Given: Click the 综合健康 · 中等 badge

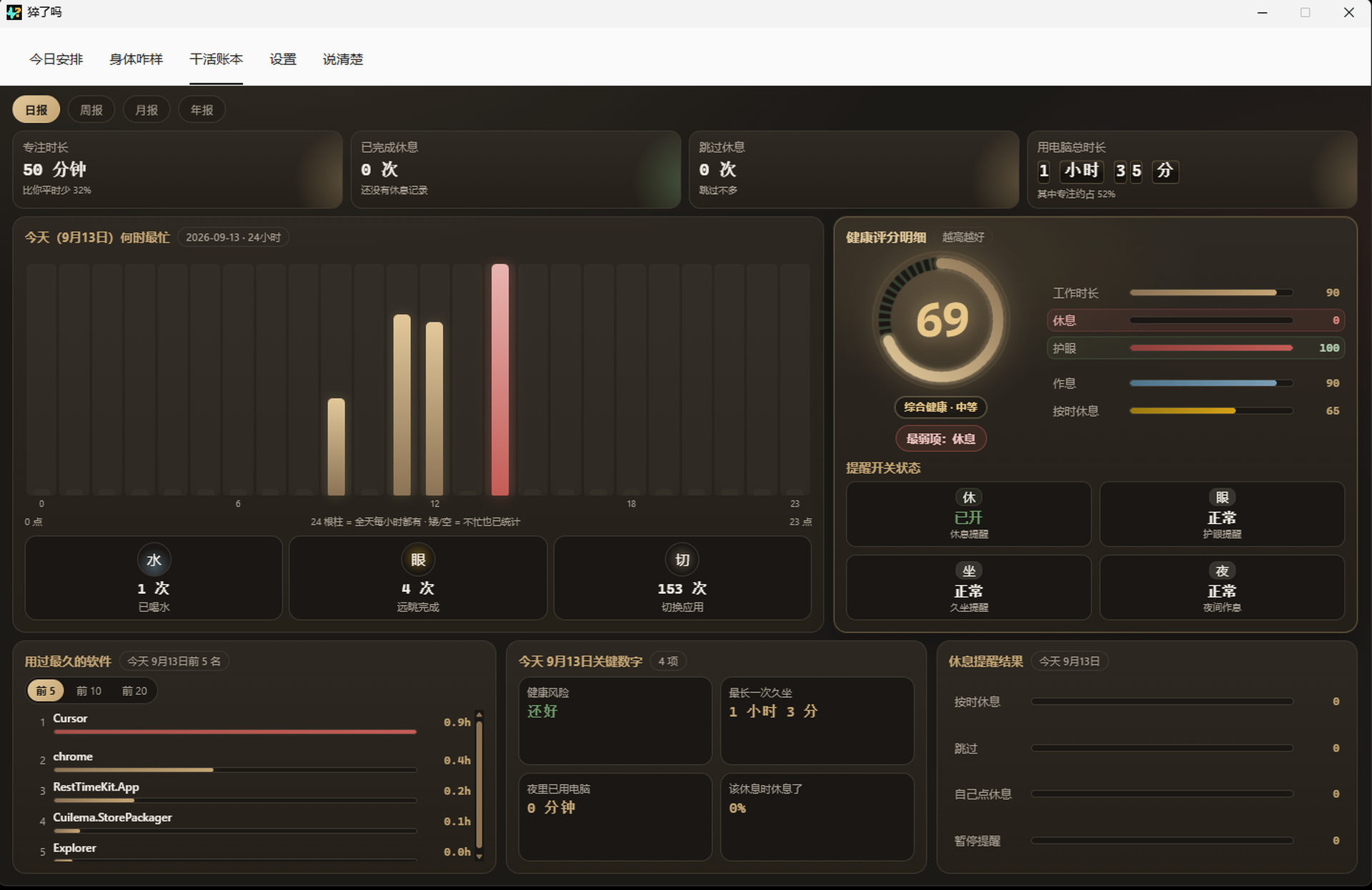Looking at the screenshot, I should [x=940, y=407].
